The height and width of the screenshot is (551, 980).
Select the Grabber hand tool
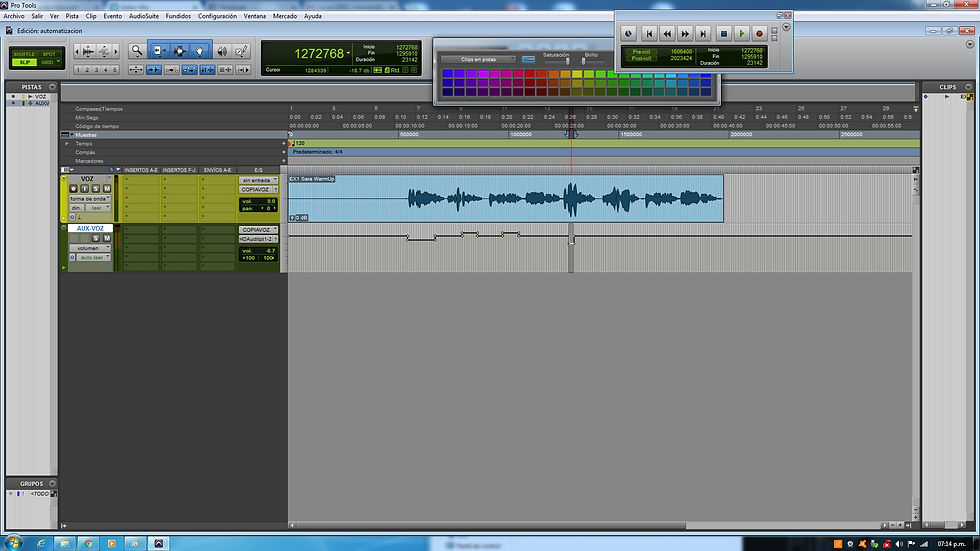pyautogui.click(x=199, y=51)
